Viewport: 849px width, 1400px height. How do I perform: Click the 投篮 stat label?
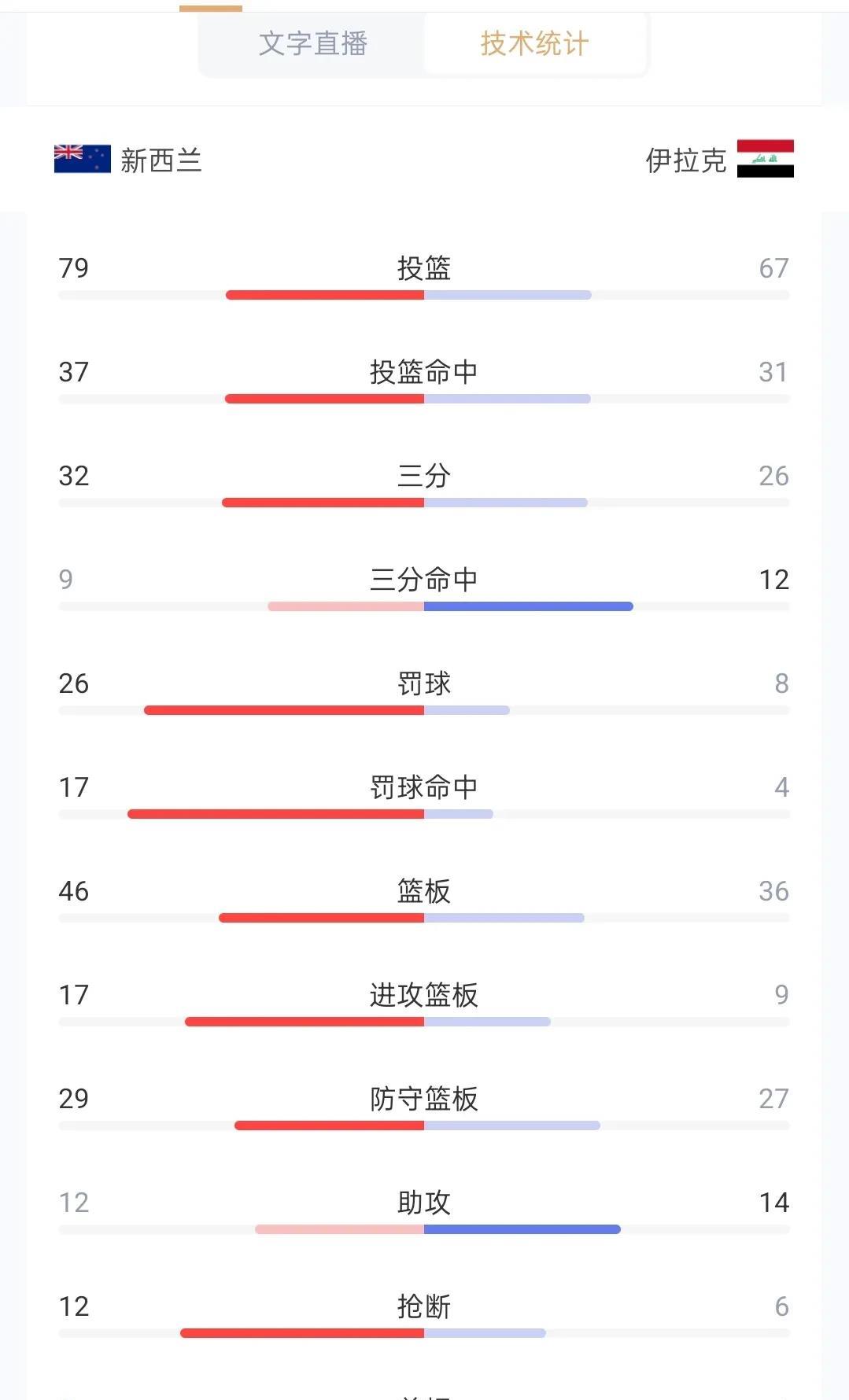point(424,268)
